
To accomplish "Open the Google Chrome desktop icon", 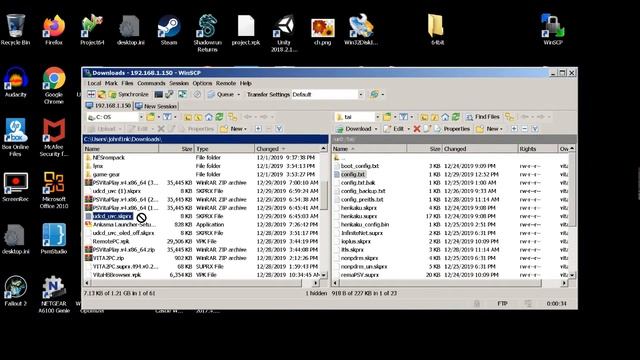I will click(54, 86).
